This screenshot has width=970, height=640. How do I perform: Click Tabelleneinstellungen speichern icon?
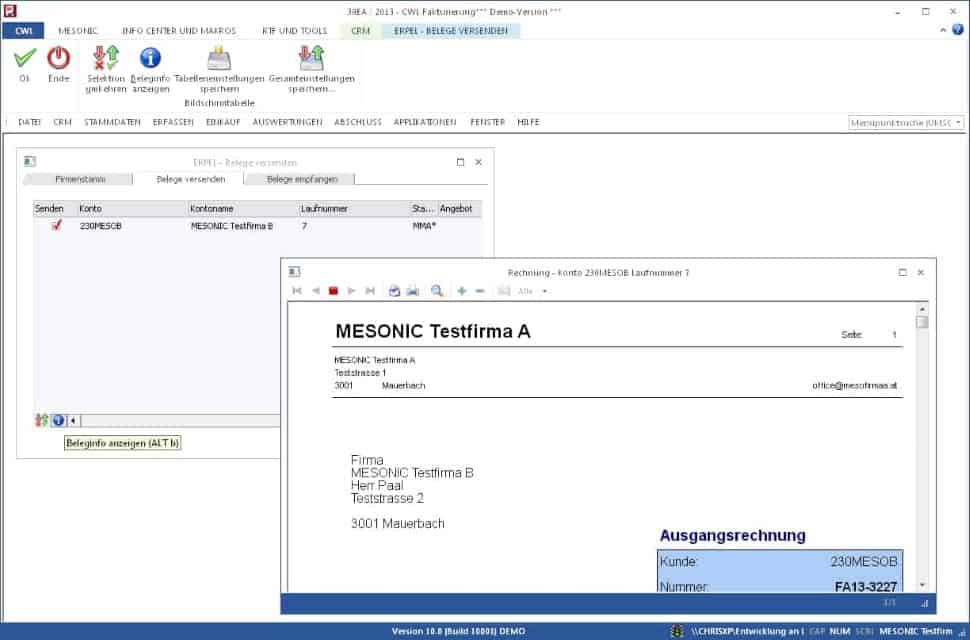(x=219, y=58)
